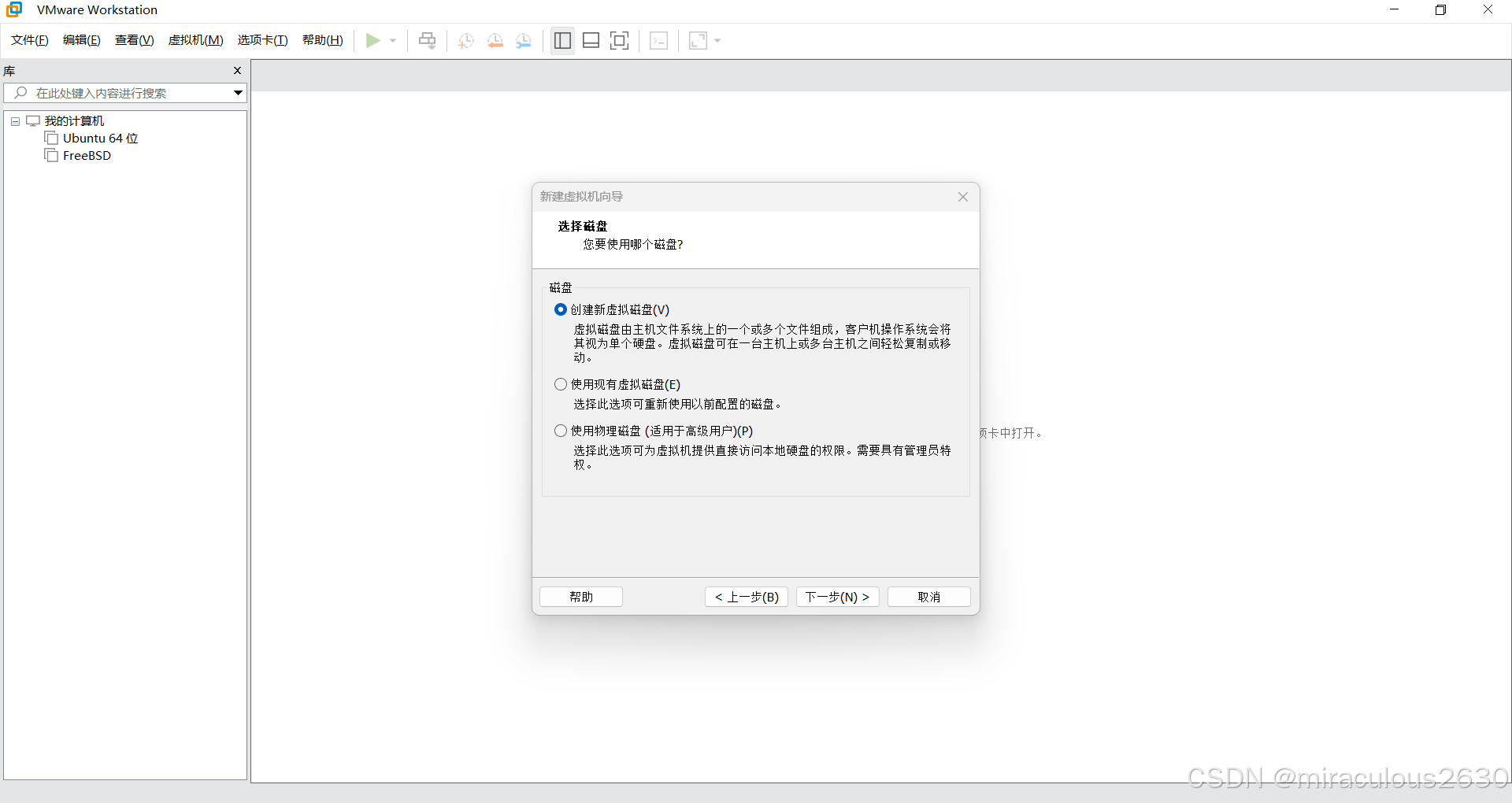This screenshot has height=803, width=1512.
Task: Open the power options dropdown arrow
Action: pos(393,41)
